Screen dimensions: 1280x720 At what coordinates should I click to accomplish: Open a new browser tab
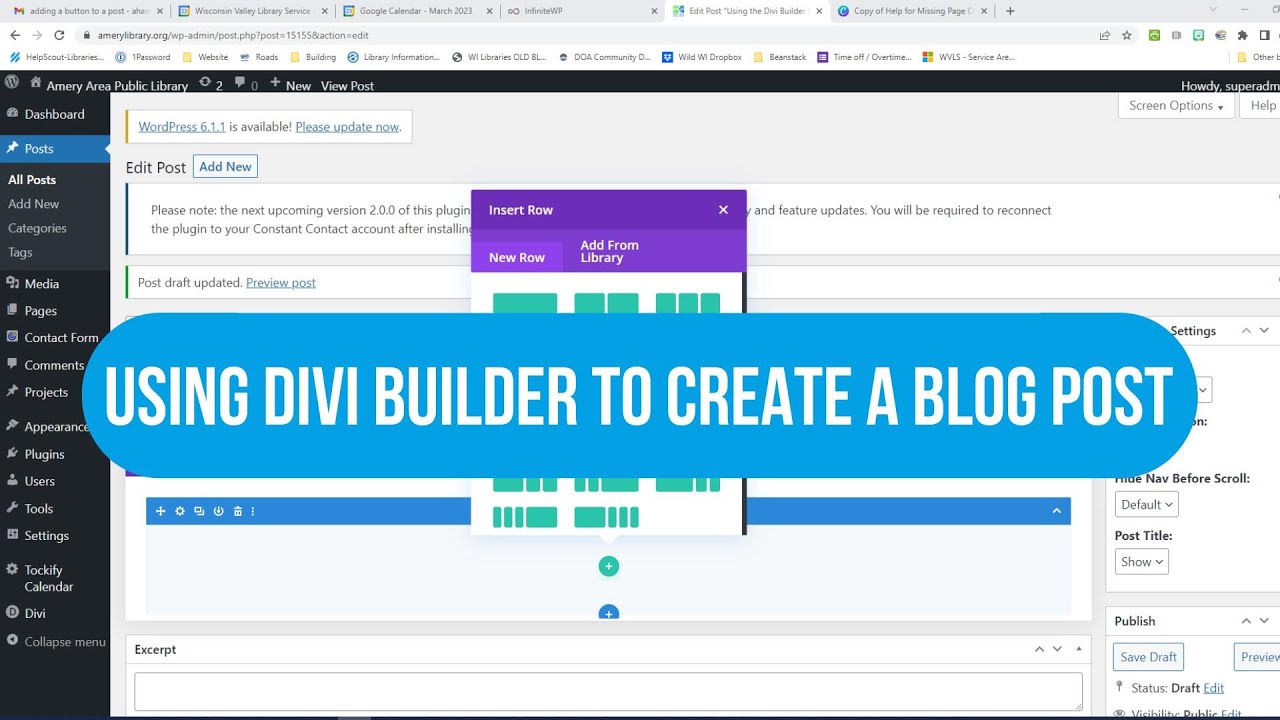(x=1010, y=11)
